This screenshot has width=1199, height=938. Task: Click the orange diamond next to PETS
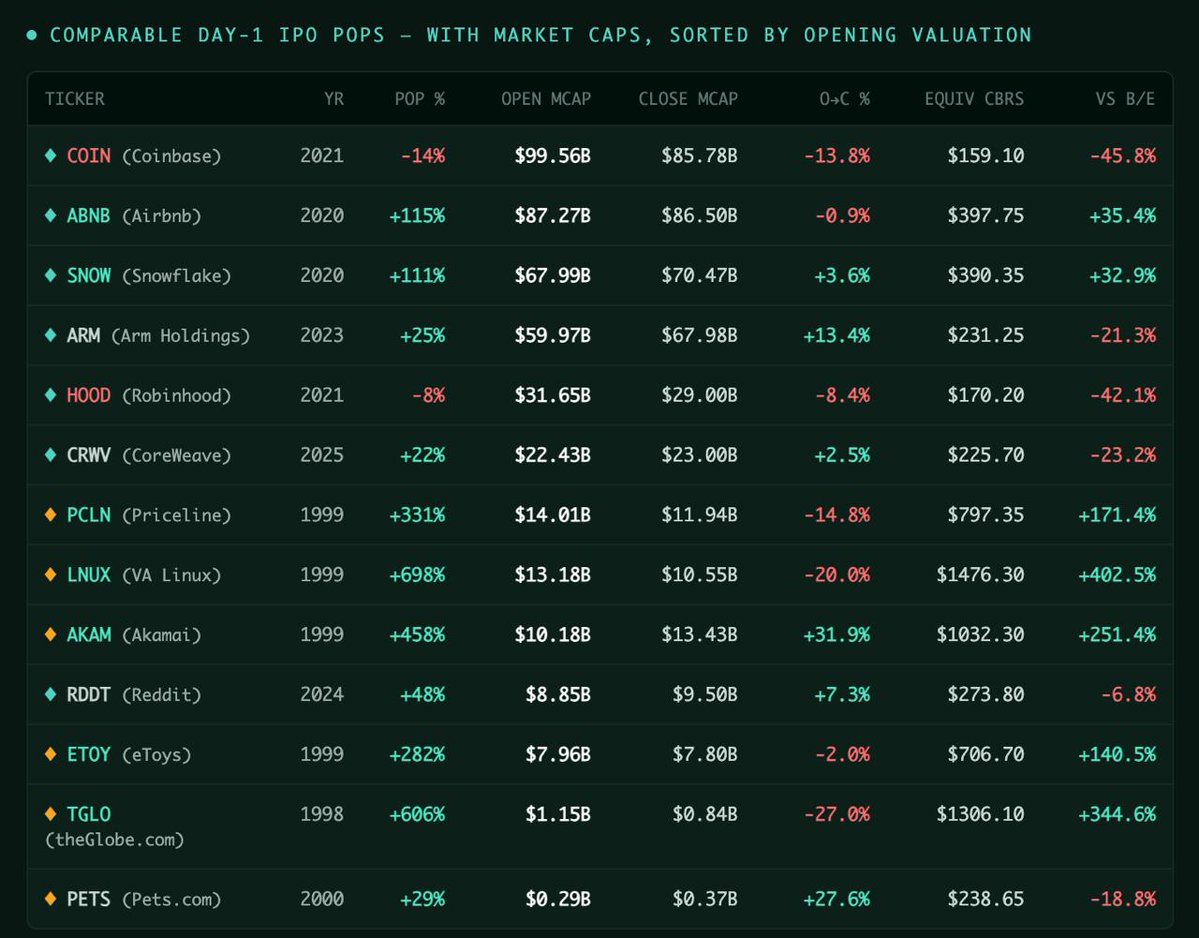(50, 898)
